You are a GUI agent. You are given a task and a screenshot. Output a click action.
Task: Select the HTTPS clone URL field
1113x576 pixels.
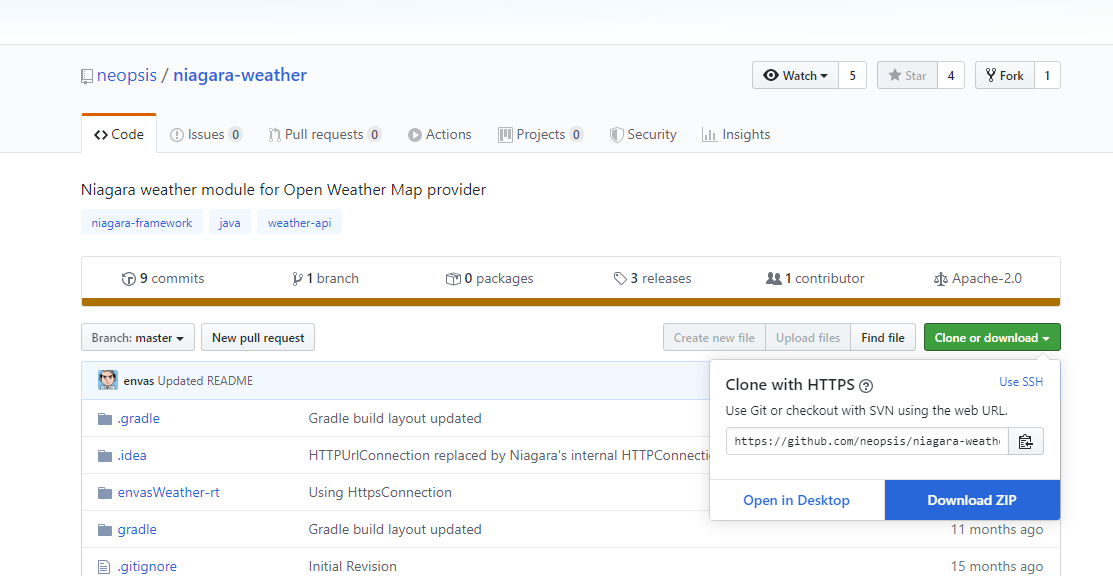click(x=866, y=440)
